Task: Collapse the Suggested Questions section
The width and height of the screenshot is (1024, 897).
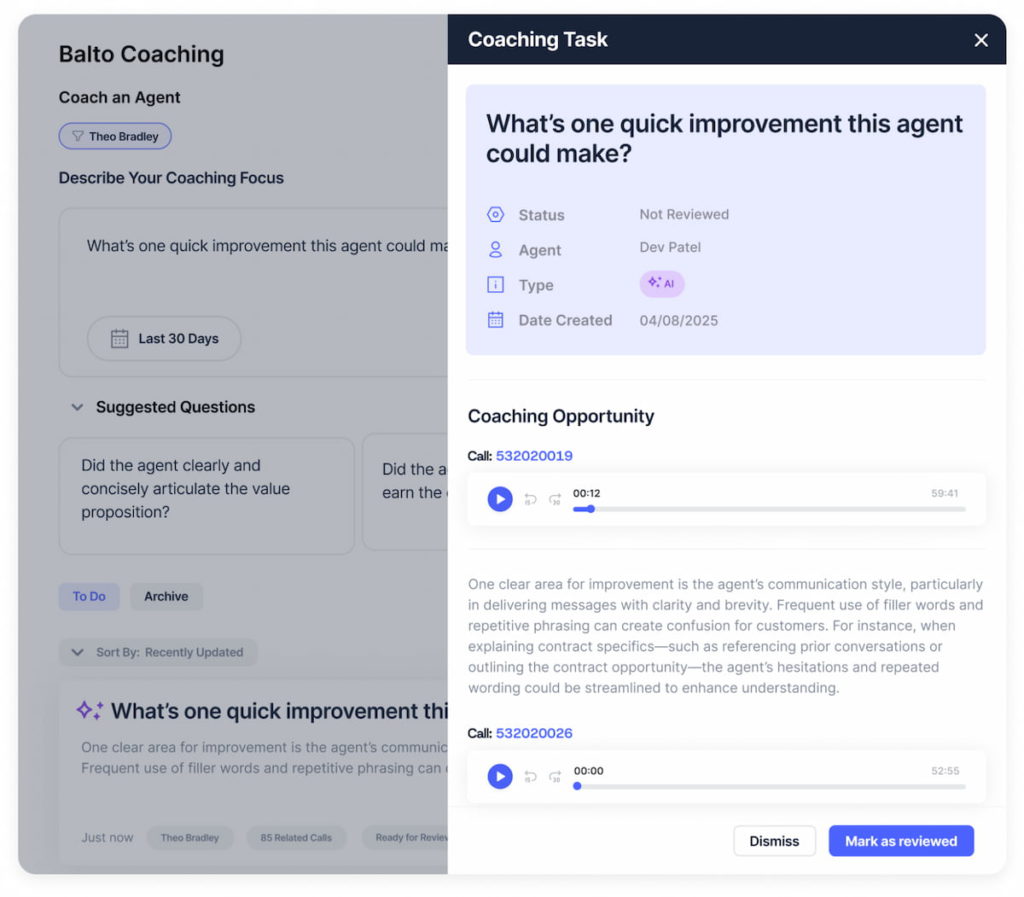Action: (x=77, y=407)
